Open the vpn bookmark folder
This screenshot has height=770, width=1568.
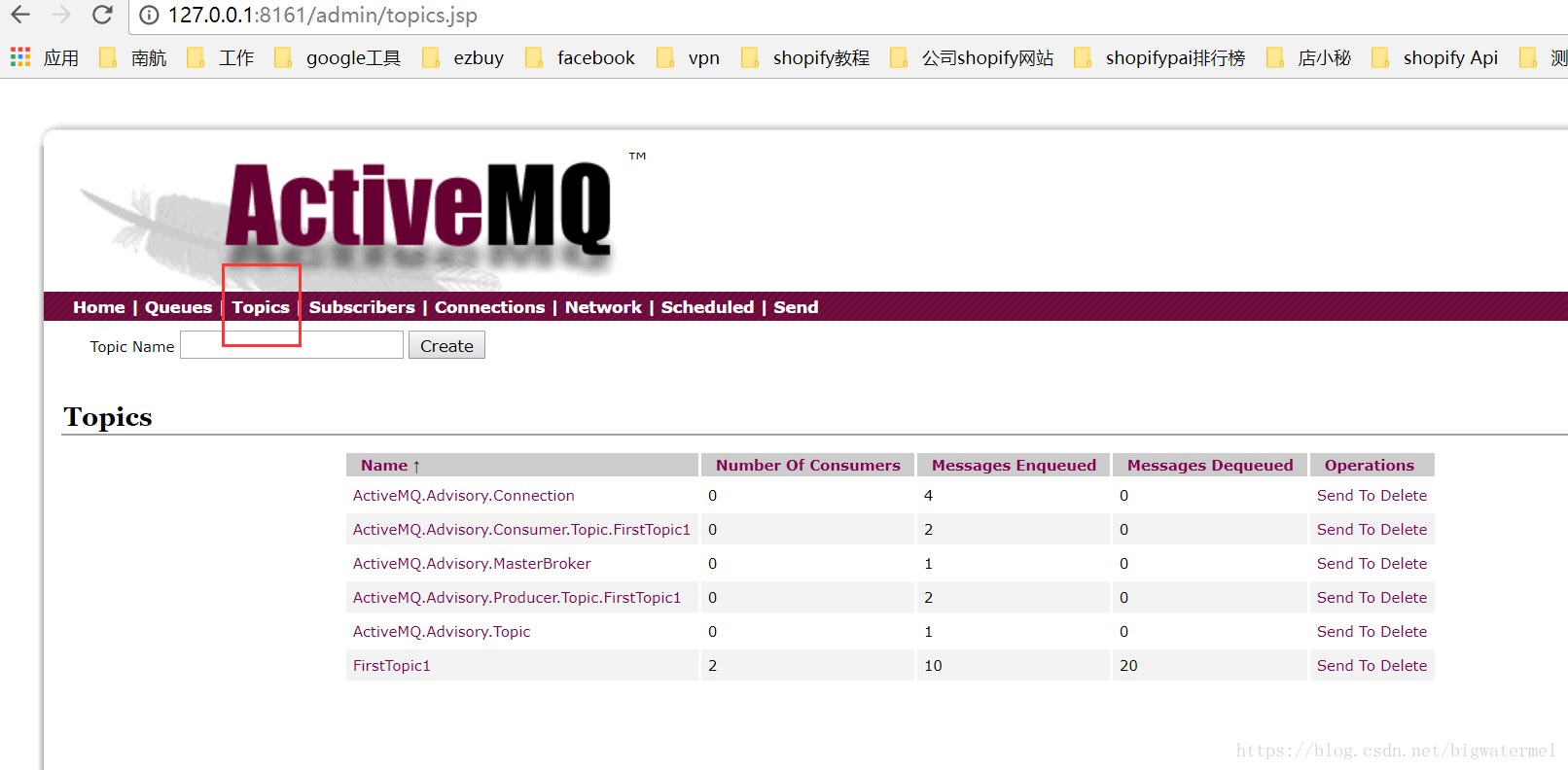pyautogui.click(x=689, y=58)
